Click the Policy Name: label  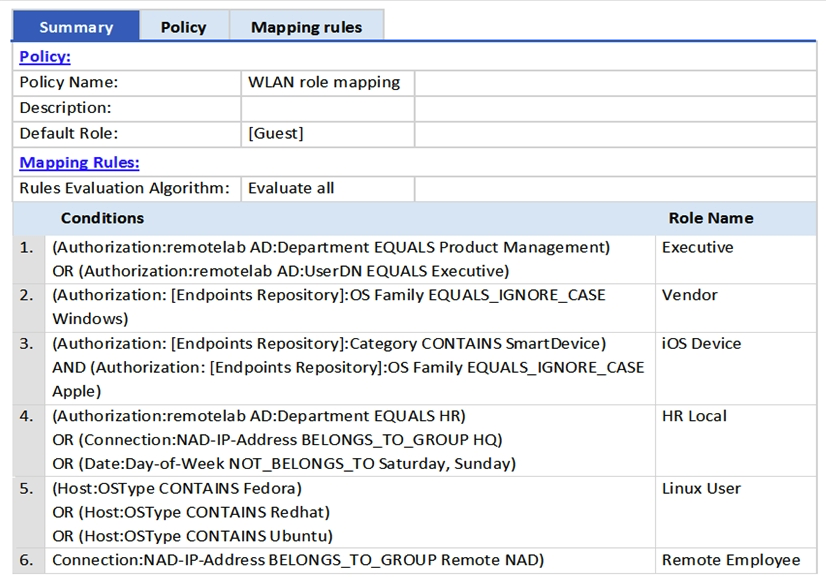click(69, 82)
